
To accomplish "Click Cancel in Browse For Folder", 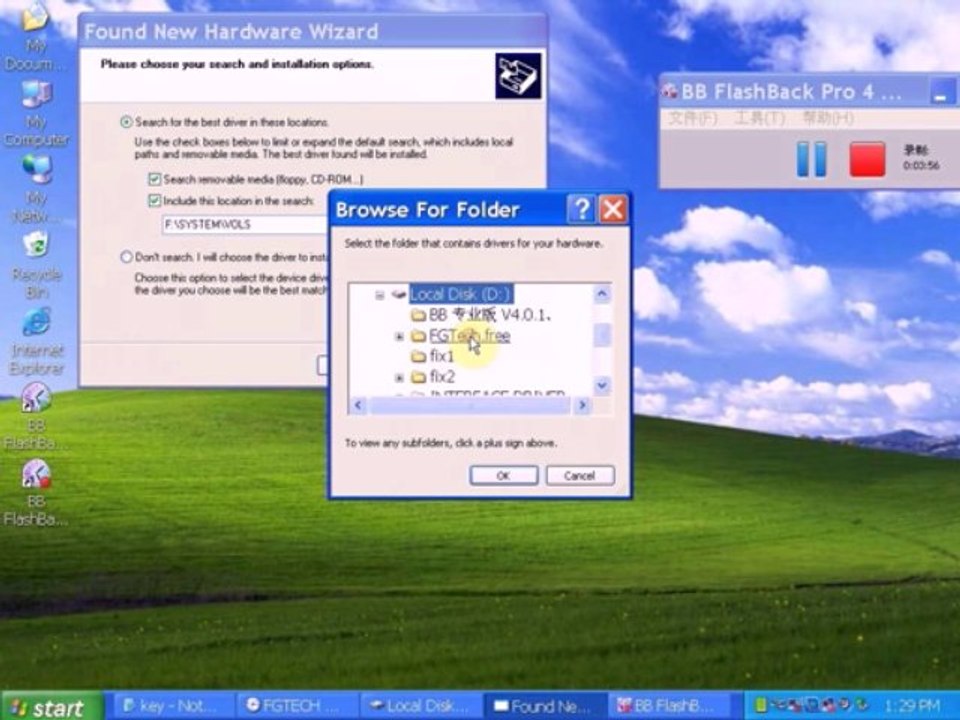I will [x=580, y=476].
